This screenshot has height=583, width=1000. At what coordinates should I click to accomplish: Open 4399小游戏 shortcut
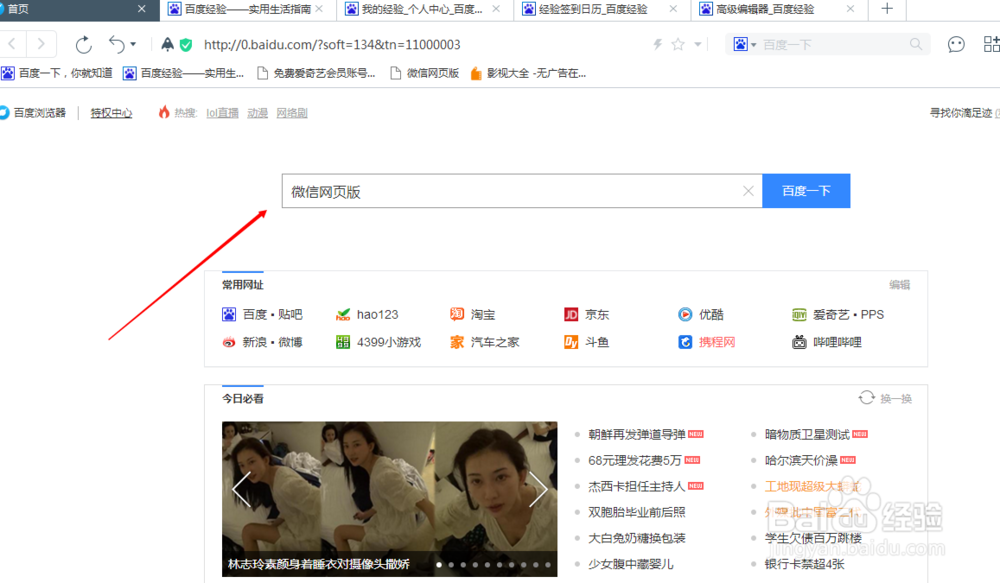click(x=378, y=343)
